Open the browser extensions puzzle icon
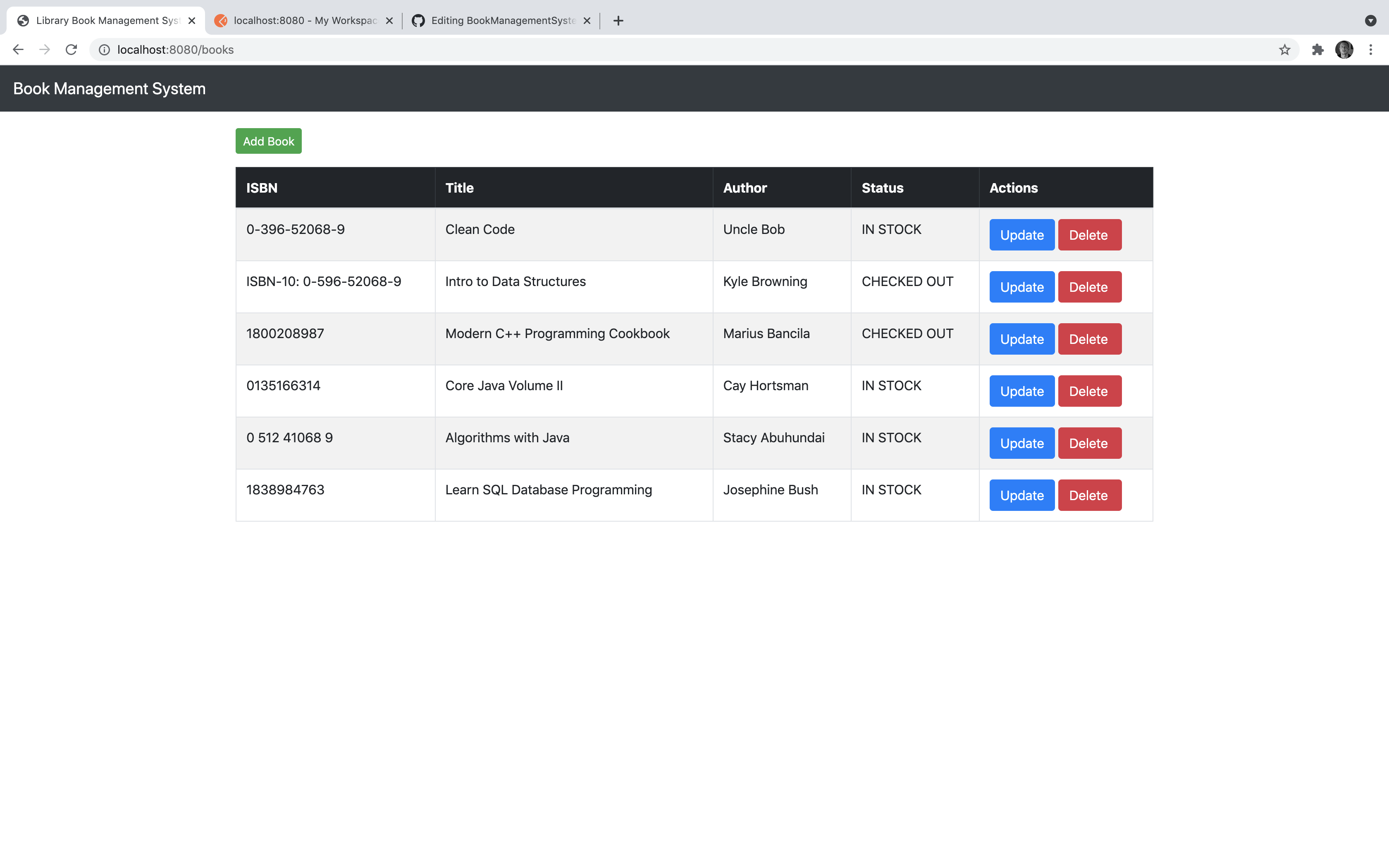1389x868 pixels. (x=1317, y=49)
